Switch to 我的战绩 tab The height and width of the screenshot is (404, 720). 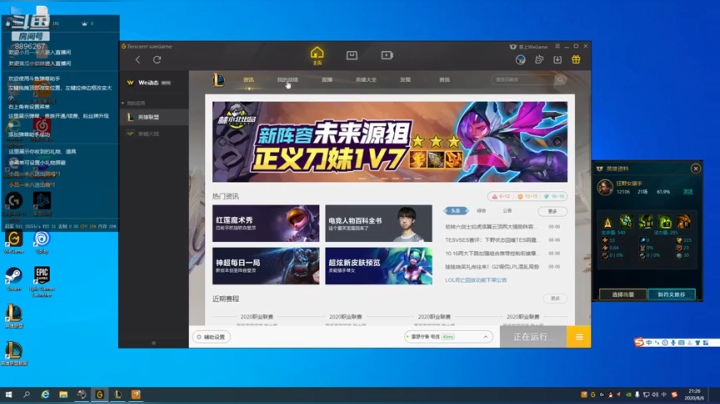tap(287, 80)
